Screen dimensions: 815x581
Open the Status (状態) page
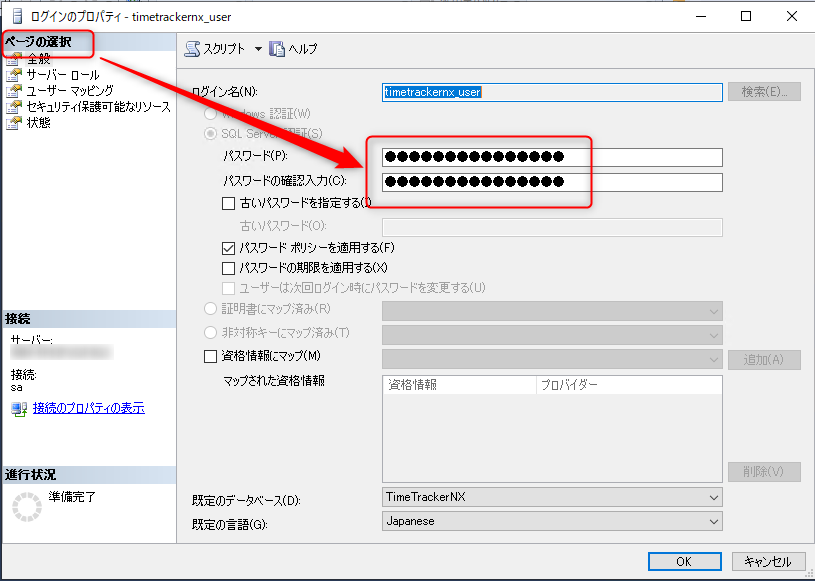38,123
